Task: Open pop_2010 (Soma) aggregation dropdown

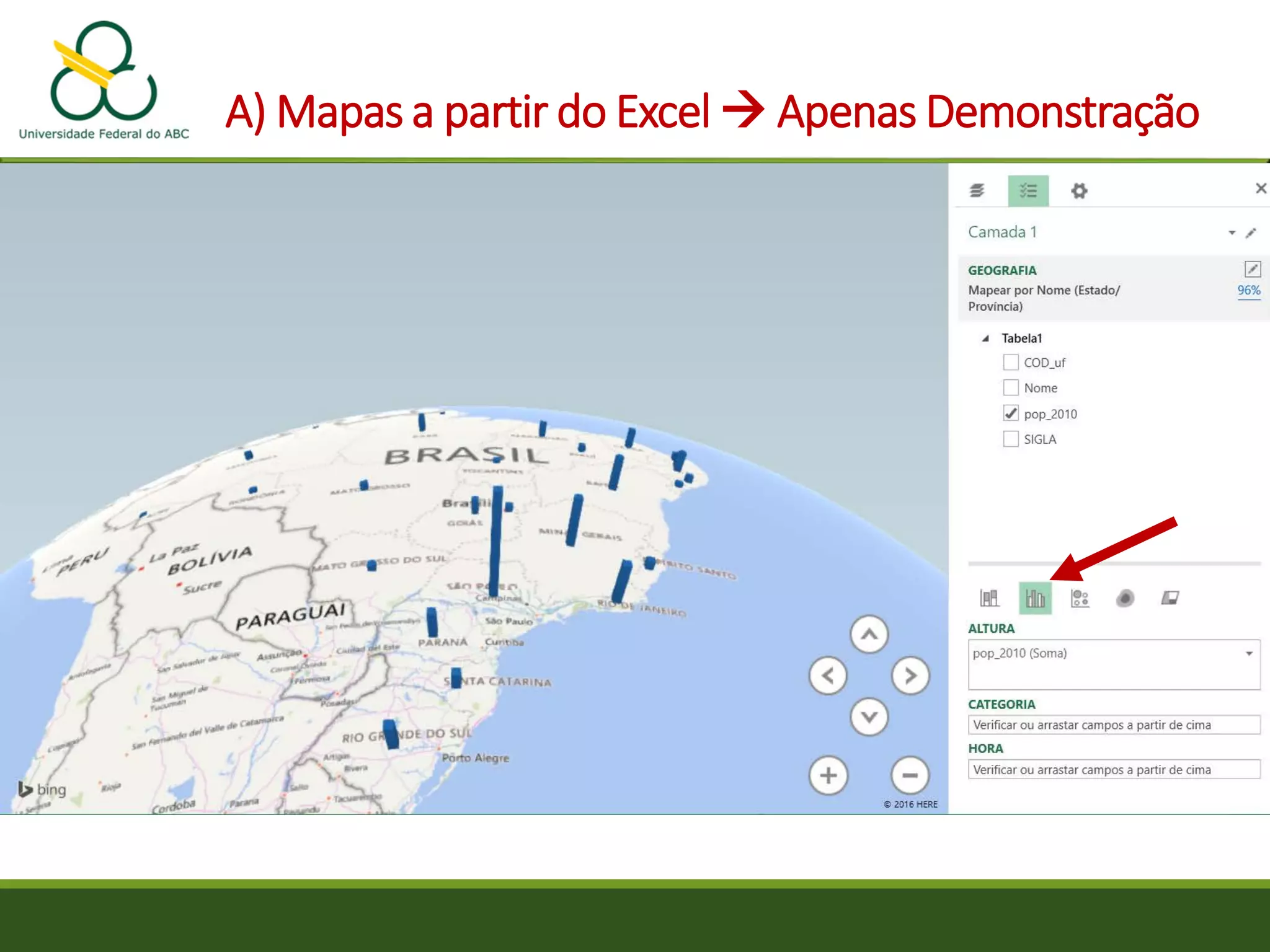Action: [x=1249, y=653]
